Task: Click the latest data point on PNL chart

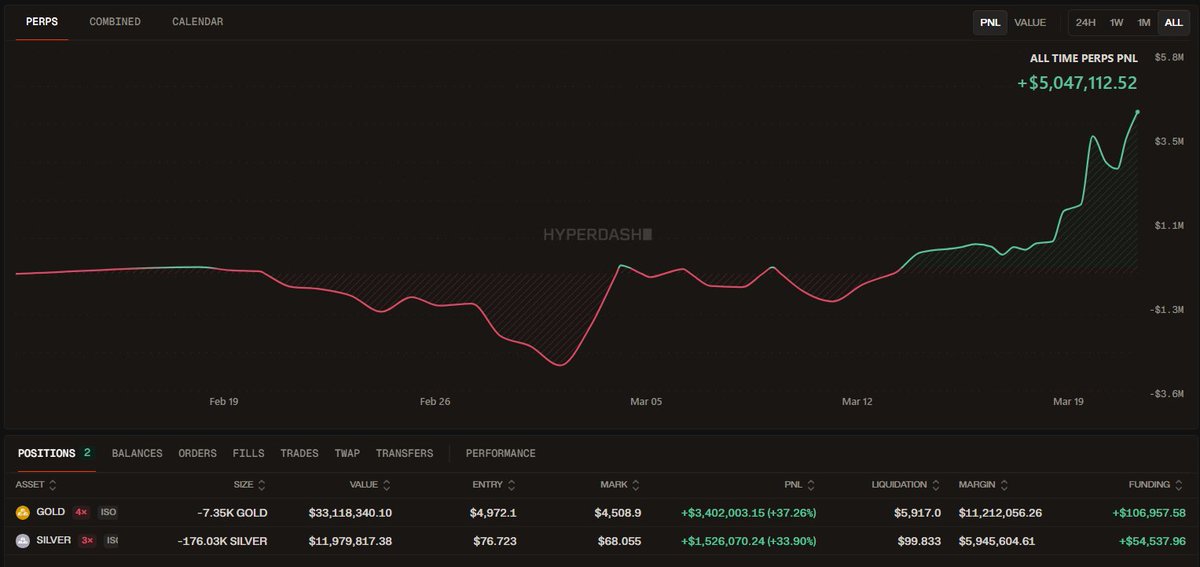Action: tap(1138, 112)
